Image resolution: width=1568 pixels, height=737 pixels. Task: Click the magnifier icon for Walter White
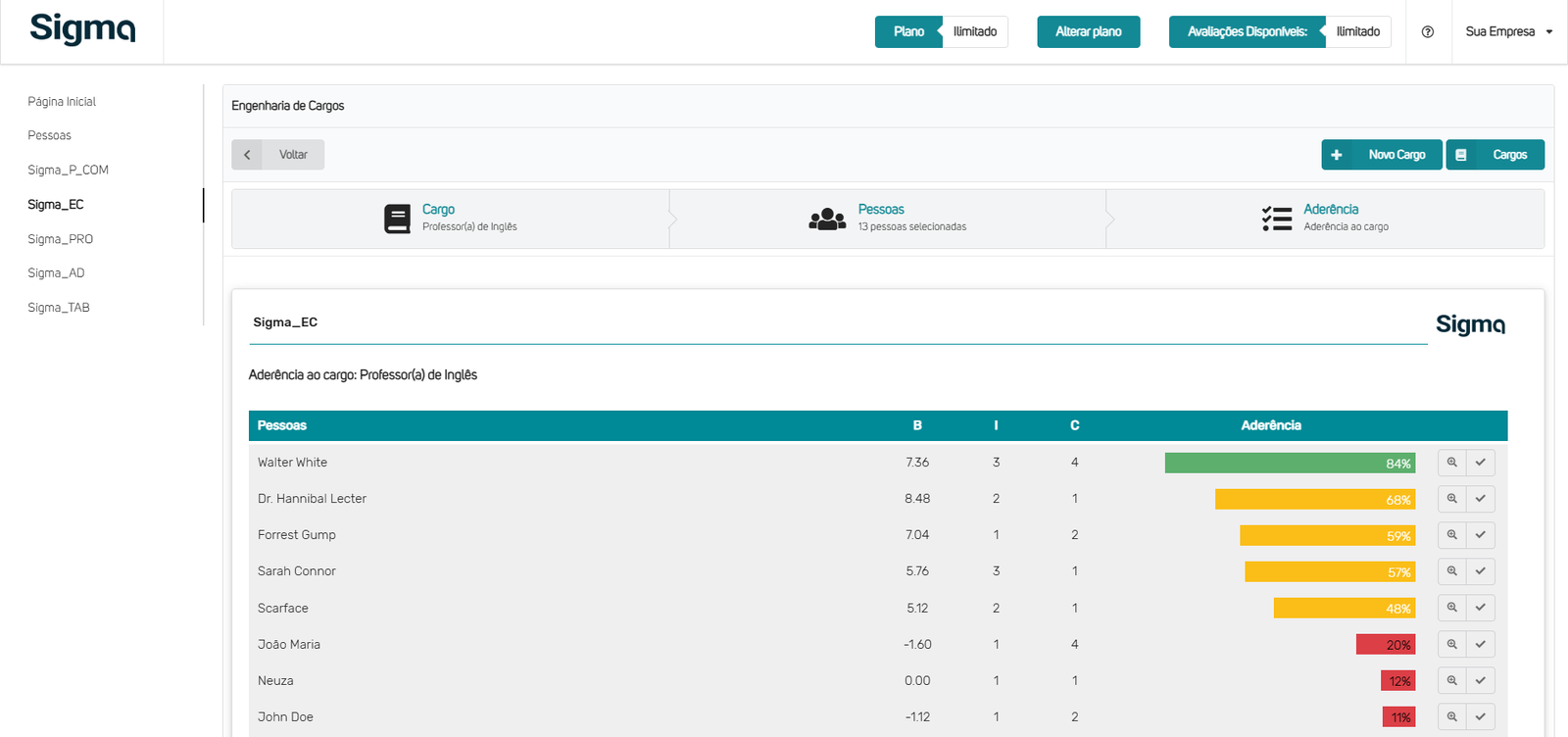point(1451,463)
